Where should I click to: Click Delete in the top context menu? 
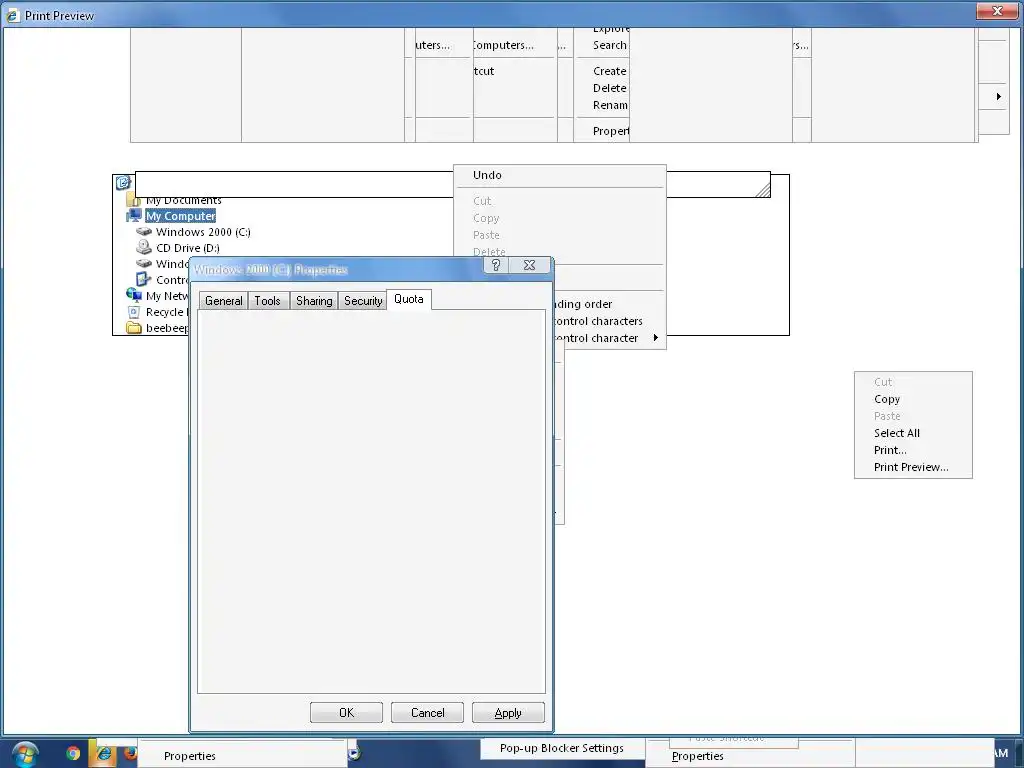(609, 88)
